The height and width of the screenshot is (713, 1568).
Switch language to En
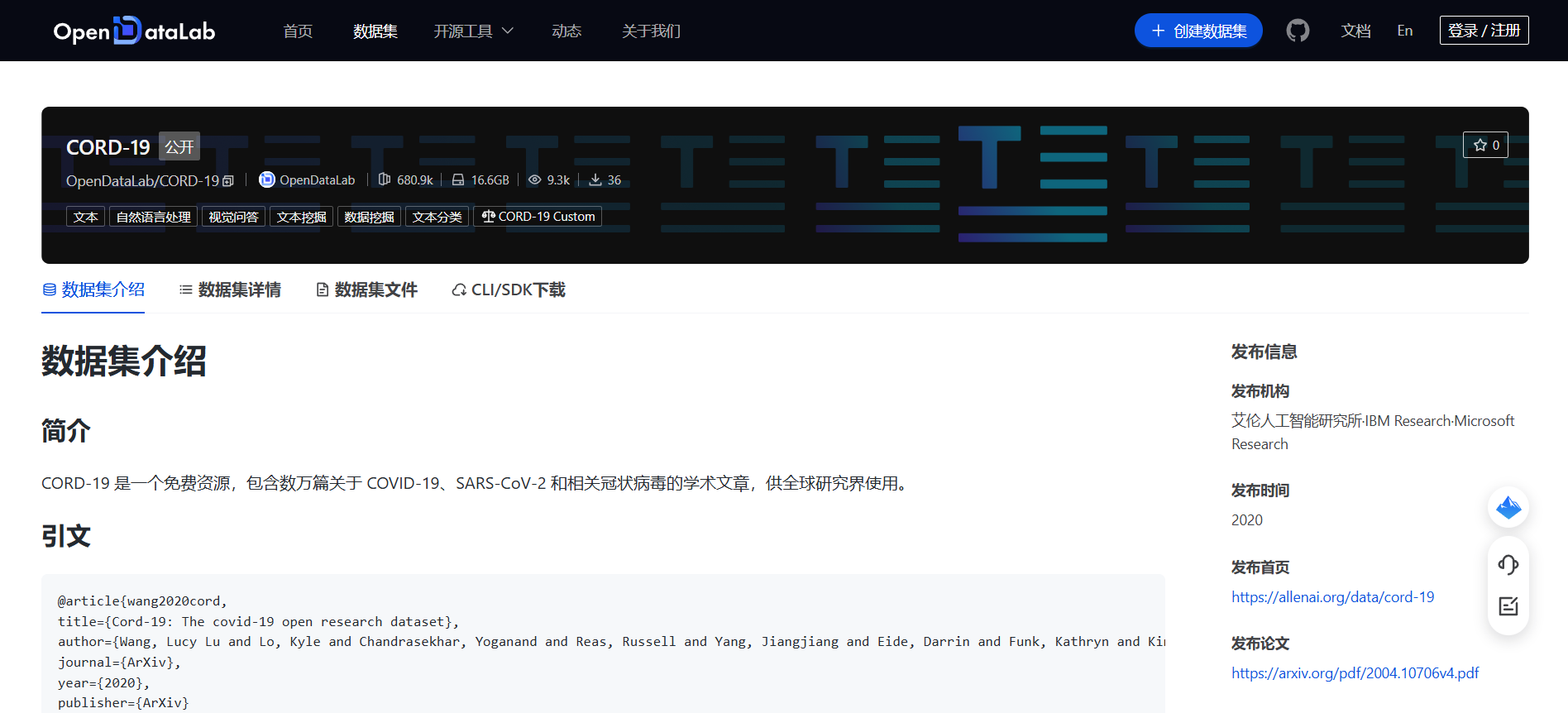coord(1405,31)
